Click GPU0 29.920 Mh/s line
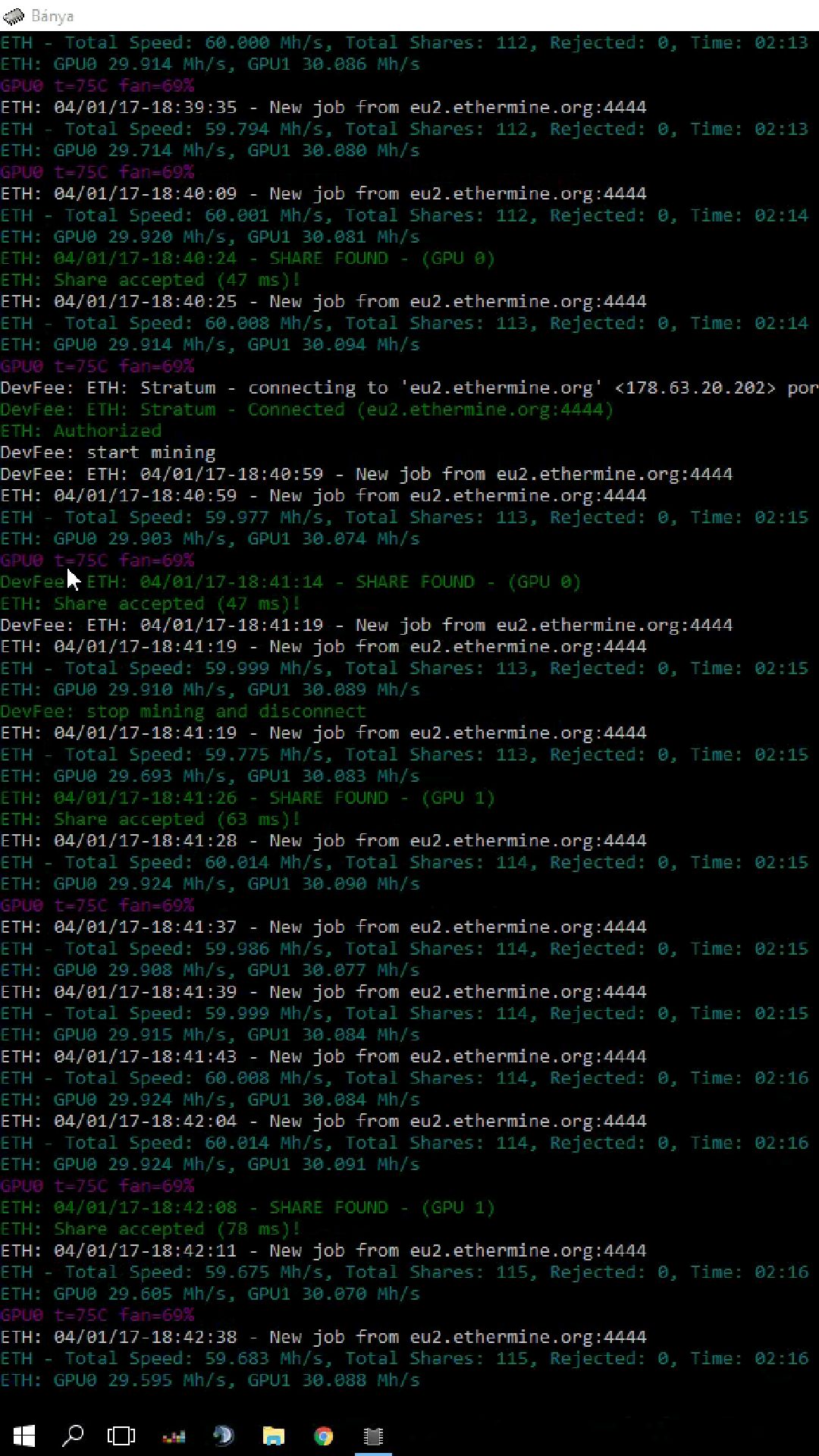The image size is (819, 1456). click(210, 237)
